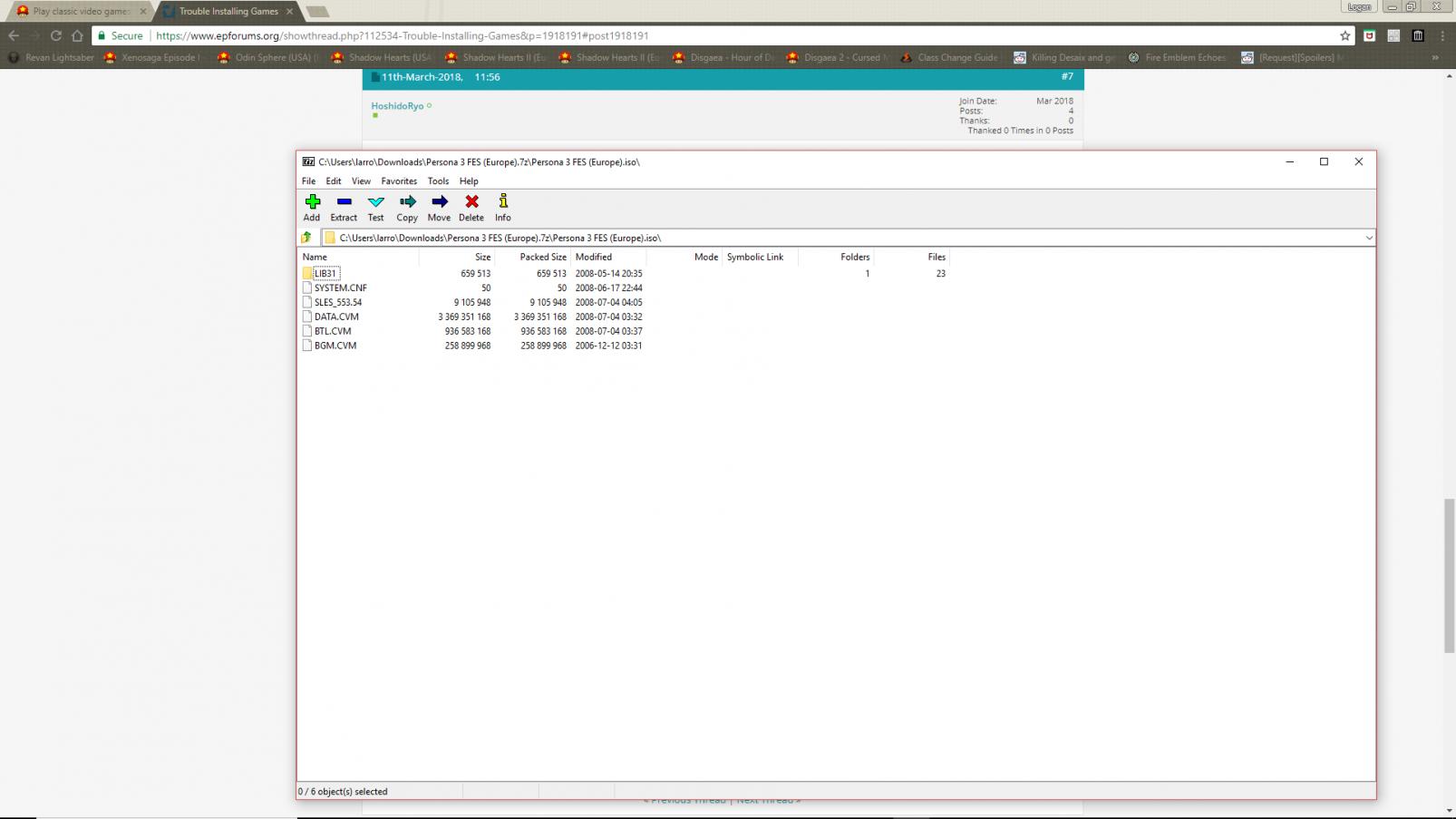The height and width of the screenshot is (819, 1456).
Task: Sort by the Size column header
Action: [x=456, y=257]
